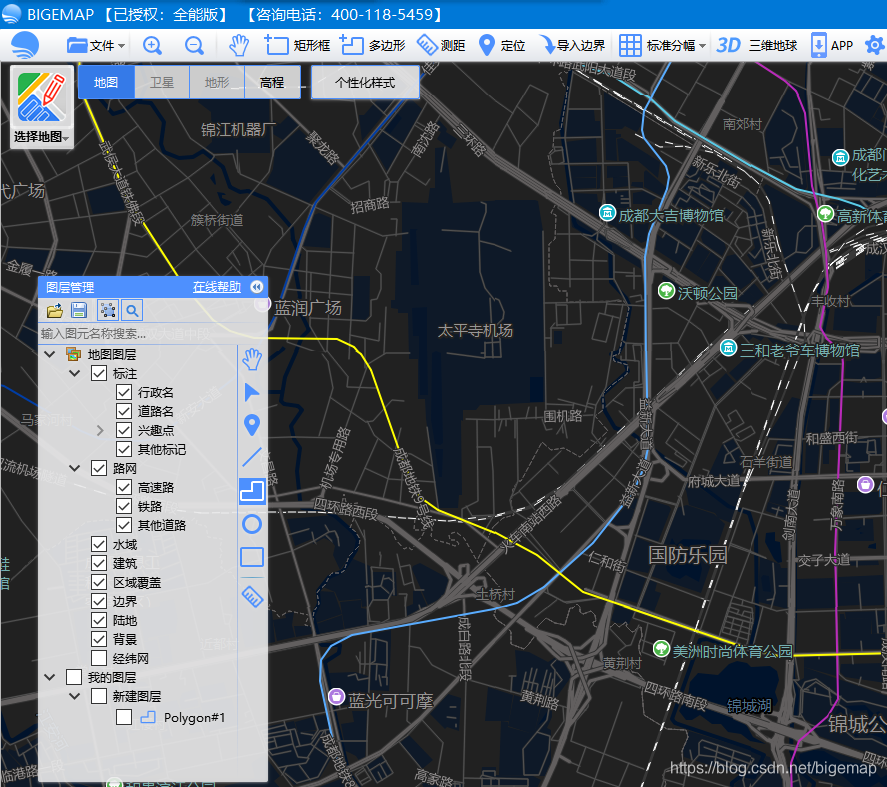
Task: Select the circle drawing tool
Action: (252, 524)
